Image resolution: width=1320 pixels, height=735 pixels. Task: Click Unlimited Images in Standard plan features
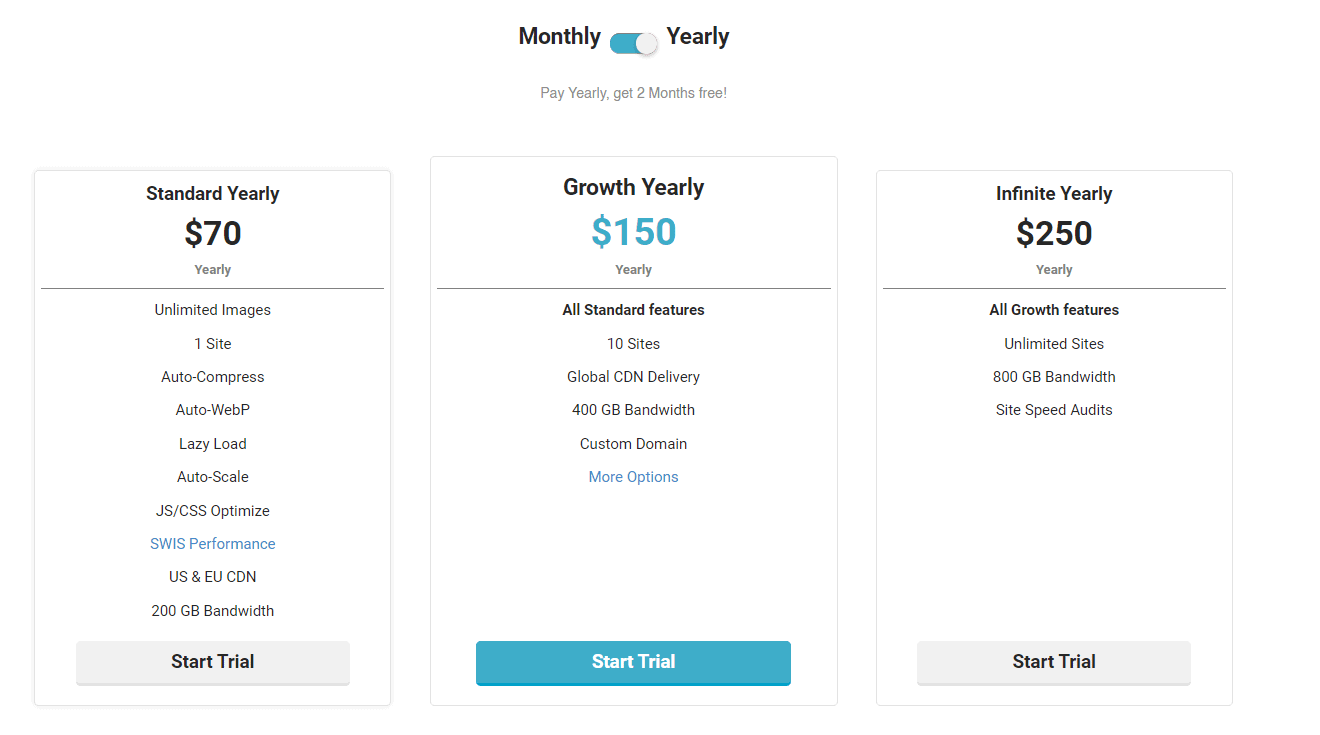[x=212, y=309]
